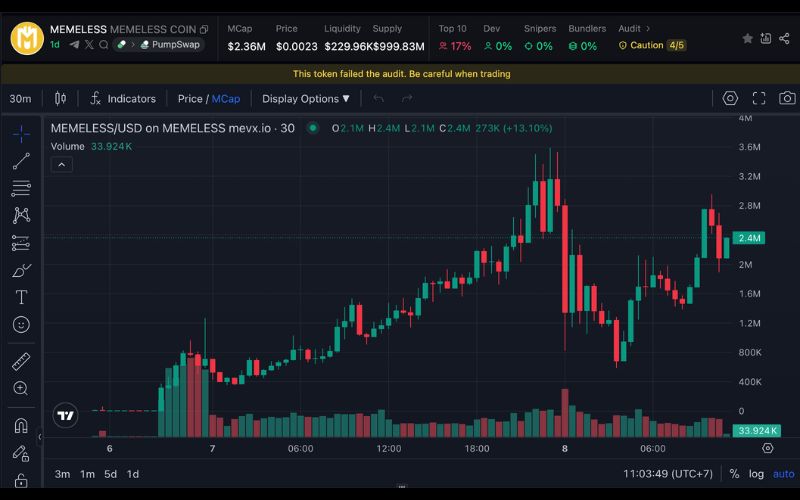800x500 pixels.
Task: Open the candlestick chart type selector
Action: 60,98
